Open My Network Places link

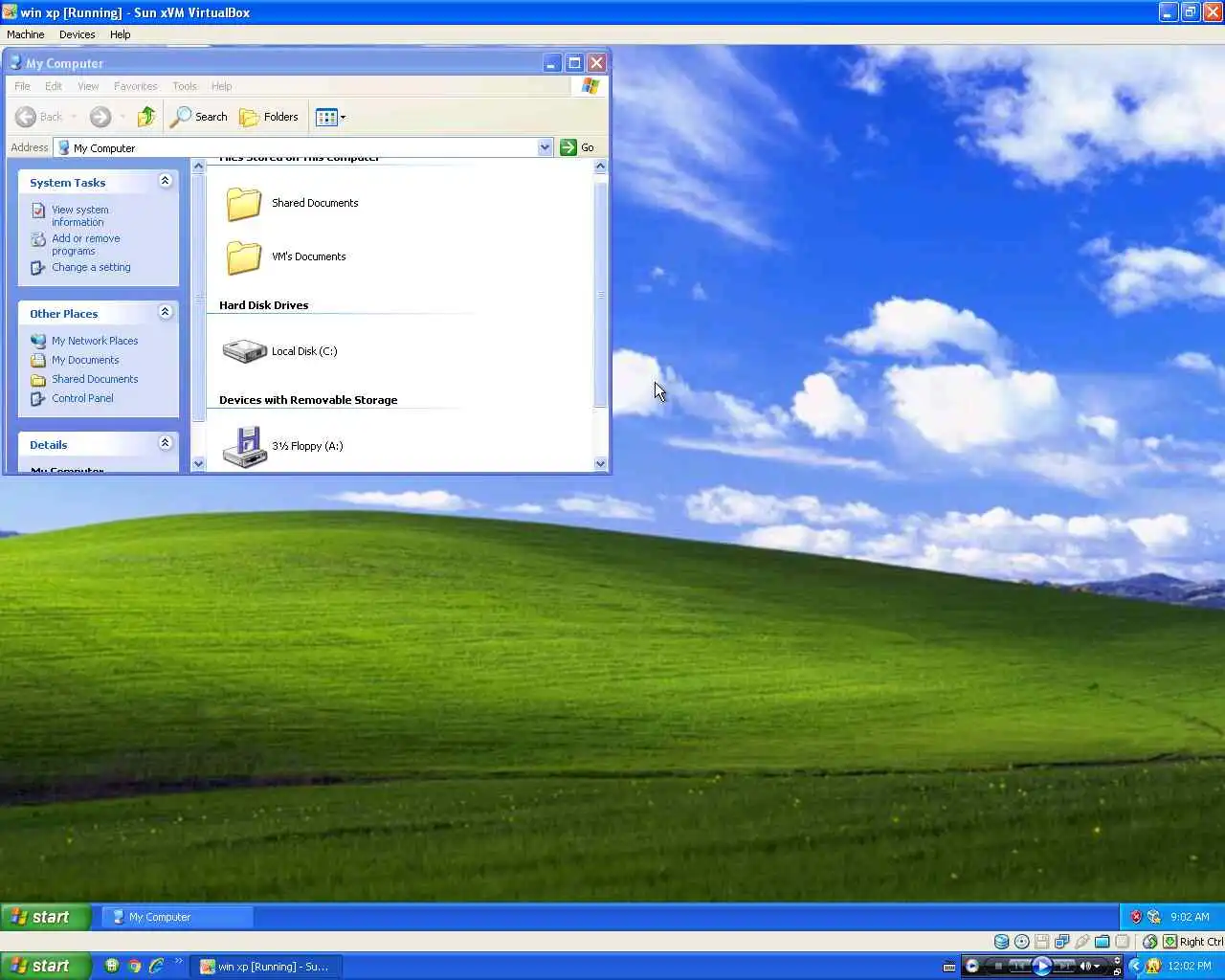[94, 341]
